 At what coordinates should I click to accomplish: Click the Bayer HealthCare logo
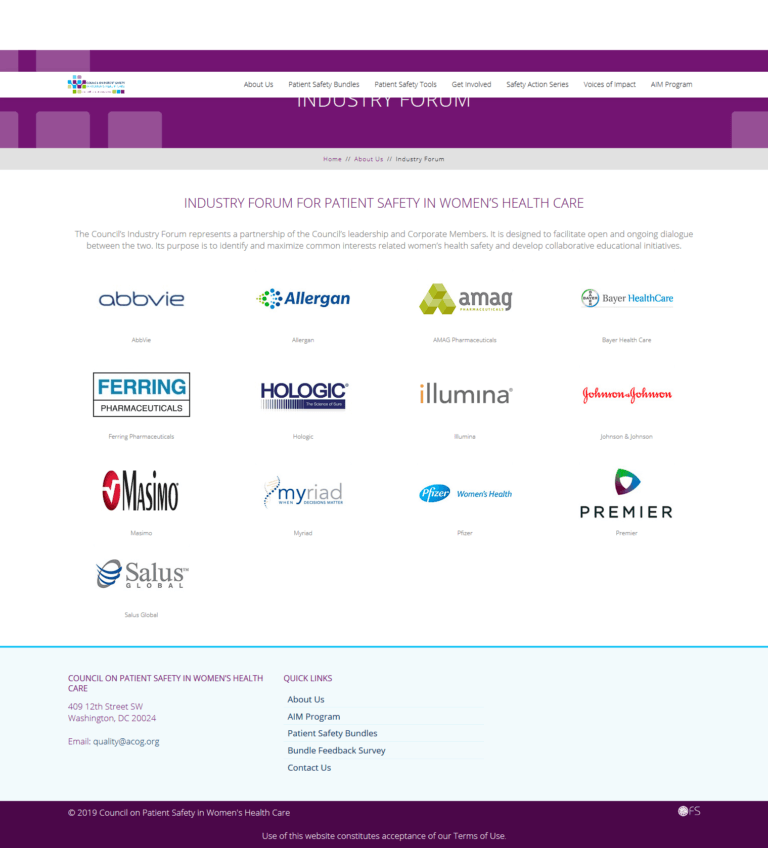pos(627,298)
